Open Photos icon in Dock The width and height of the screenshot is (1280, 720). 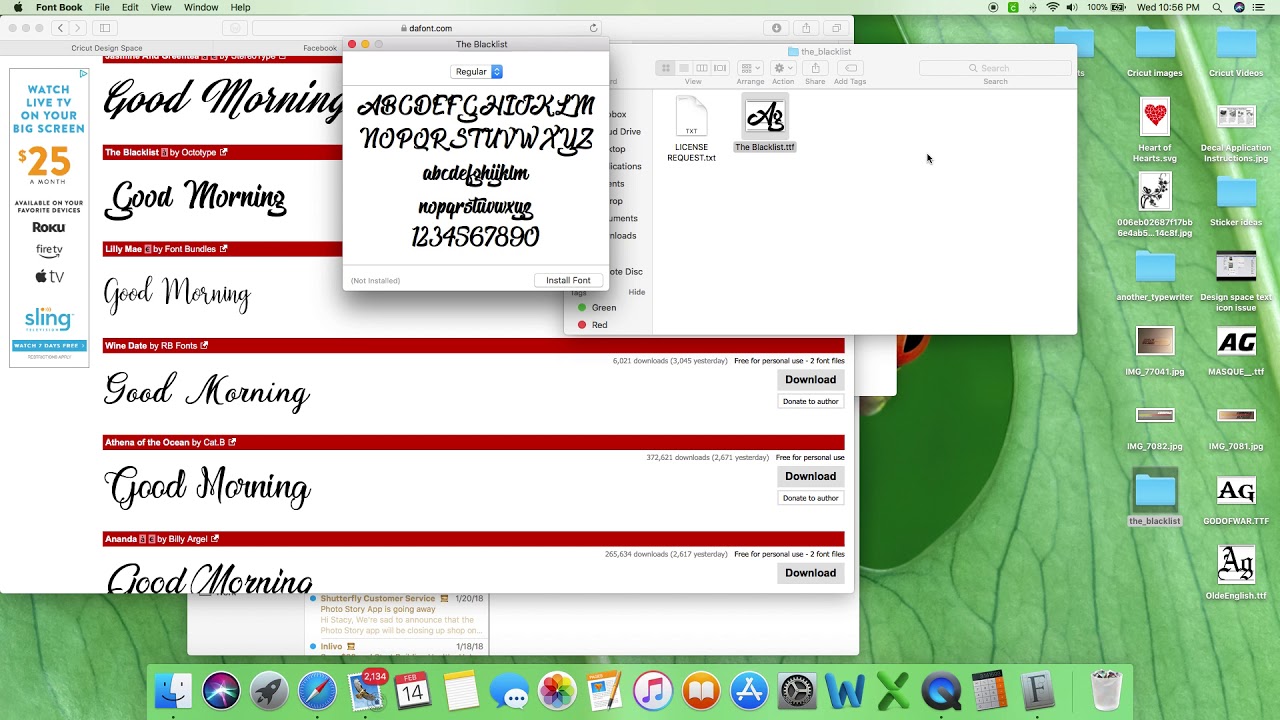(557, 691)
